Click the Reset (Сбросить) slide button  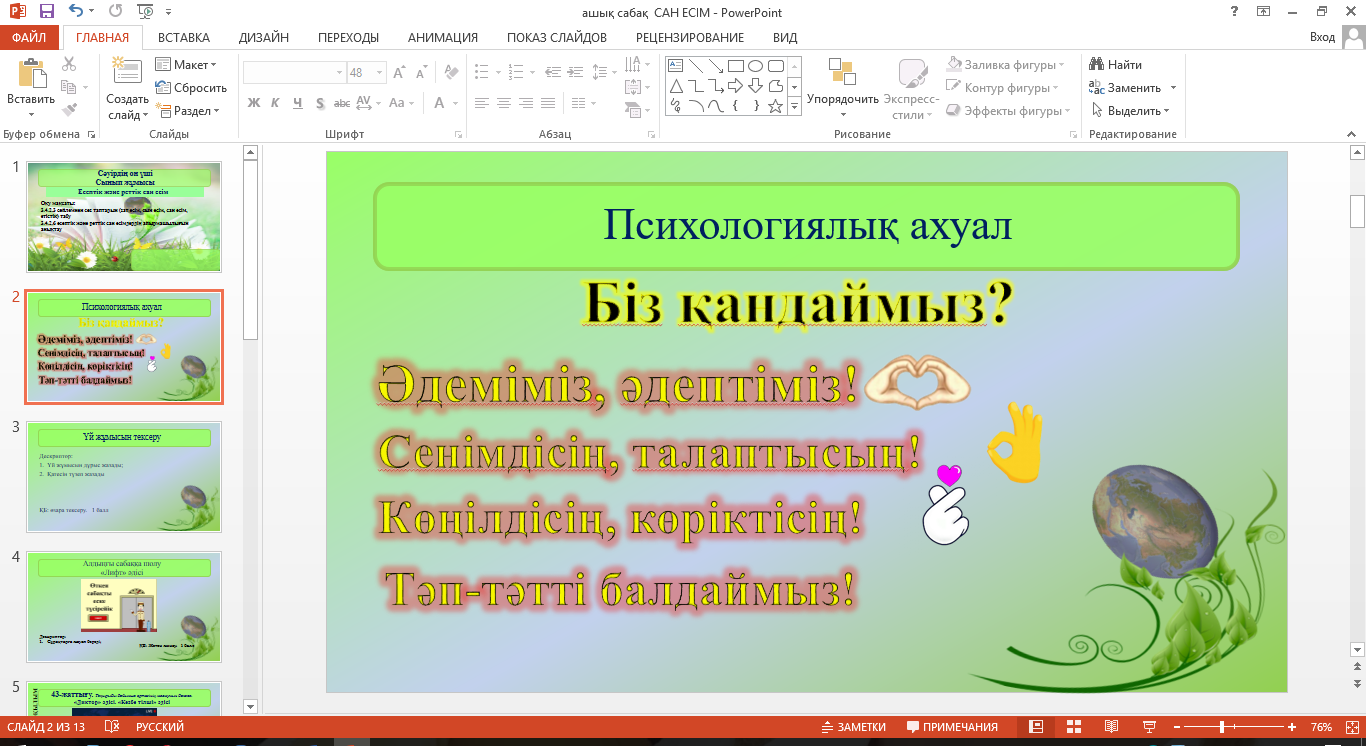coord(191,87)
